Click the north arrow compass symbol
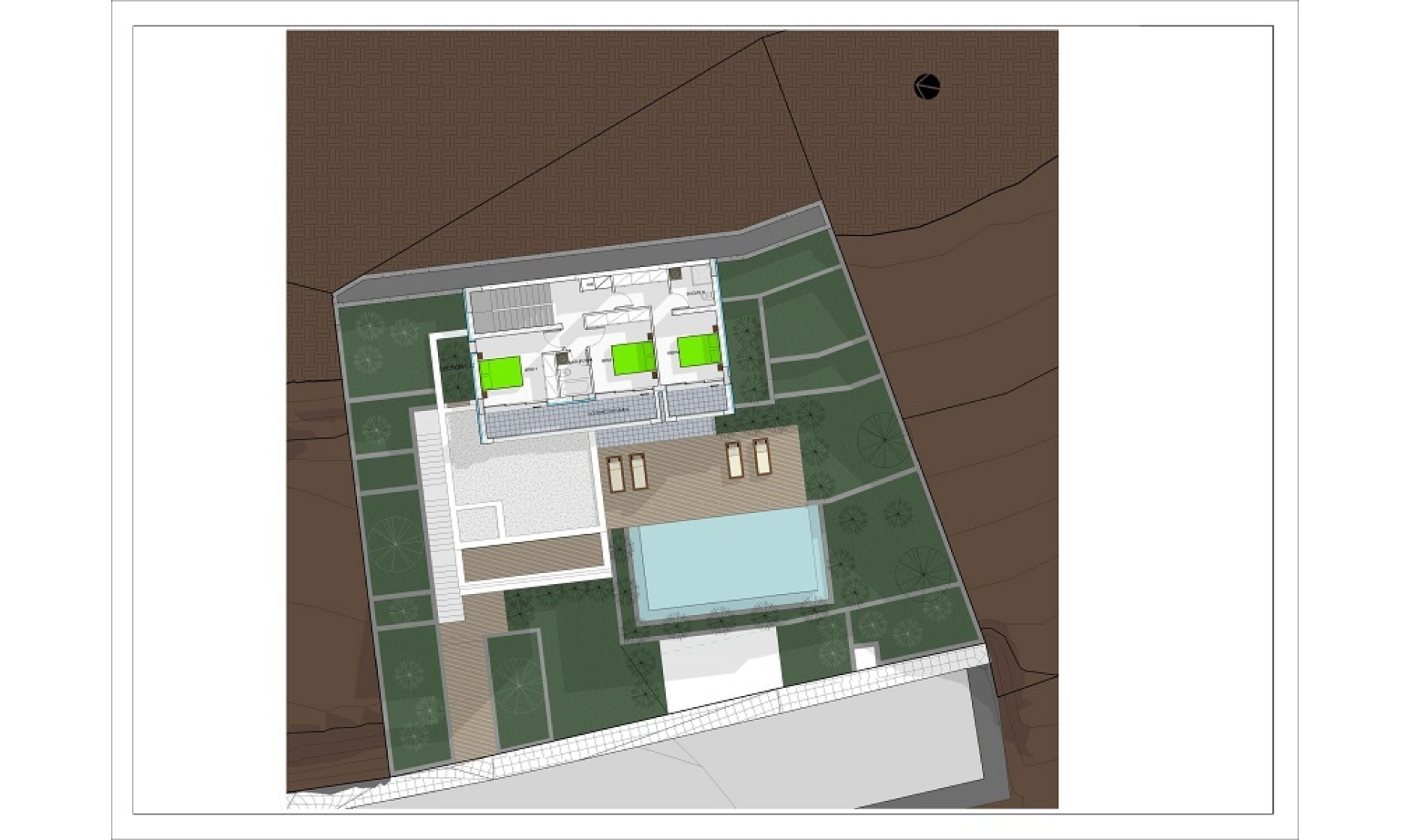 927,87
